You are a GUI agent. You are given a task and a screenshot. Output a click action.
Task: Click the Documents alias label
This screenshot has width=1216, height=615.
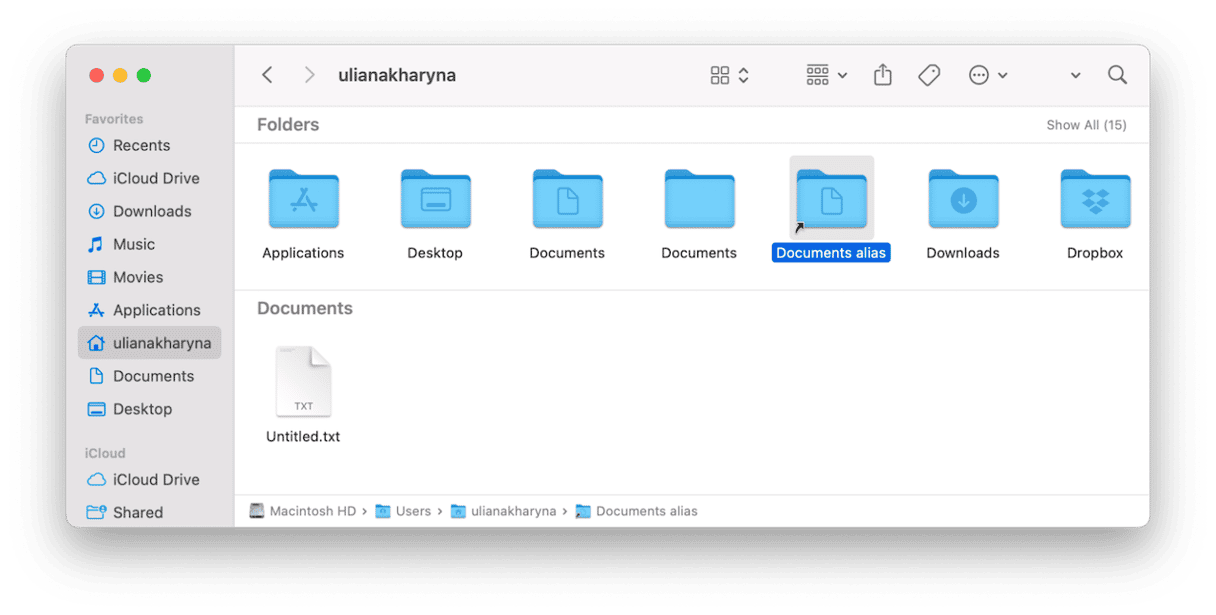click(x=831, y=253)
